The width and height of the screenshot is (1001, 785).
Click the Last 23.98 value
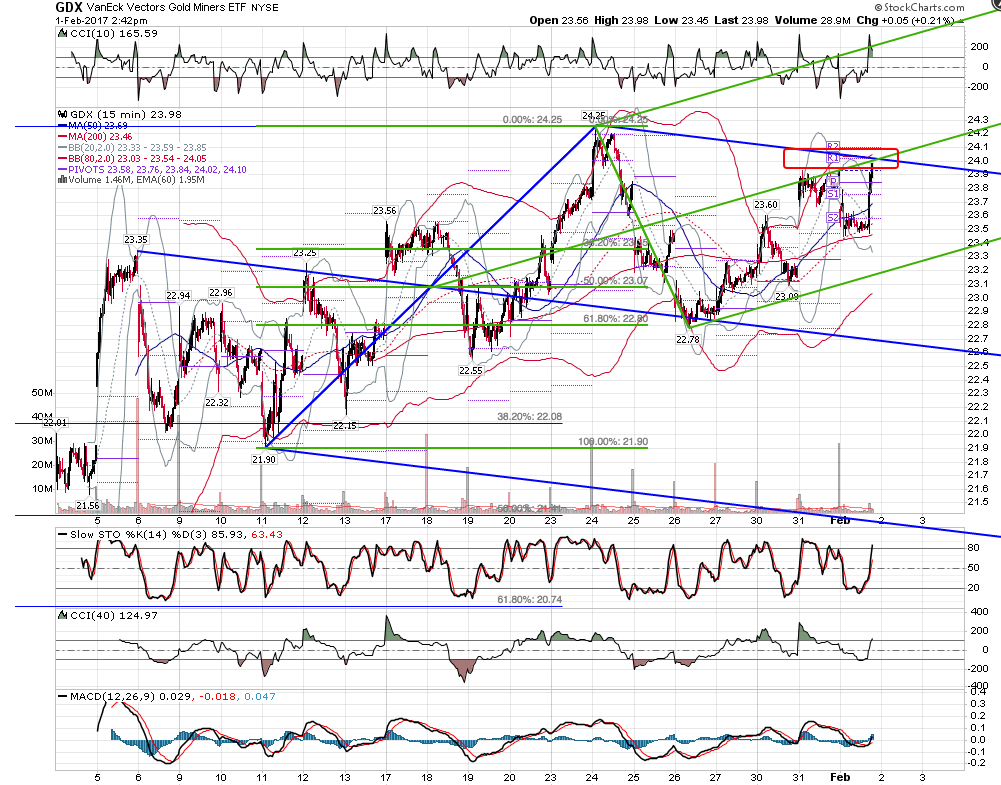741,20
